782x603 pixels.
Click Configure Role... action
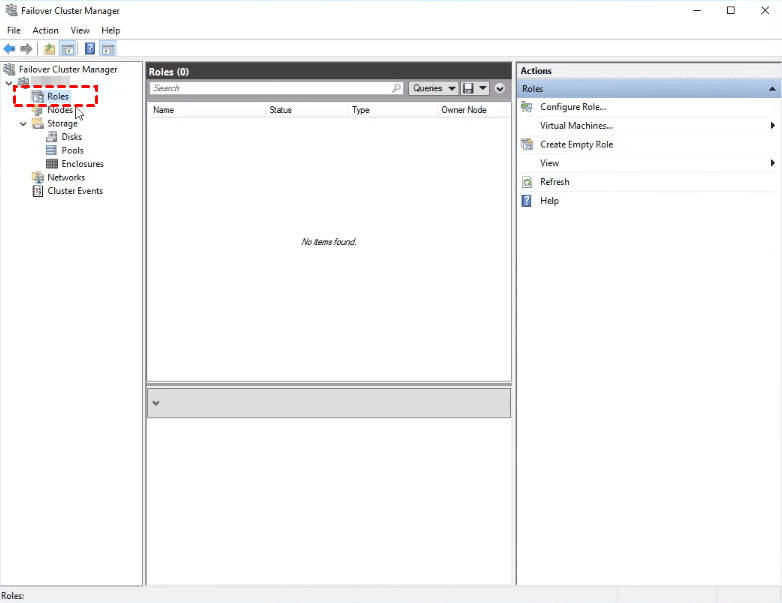[573, 107]
